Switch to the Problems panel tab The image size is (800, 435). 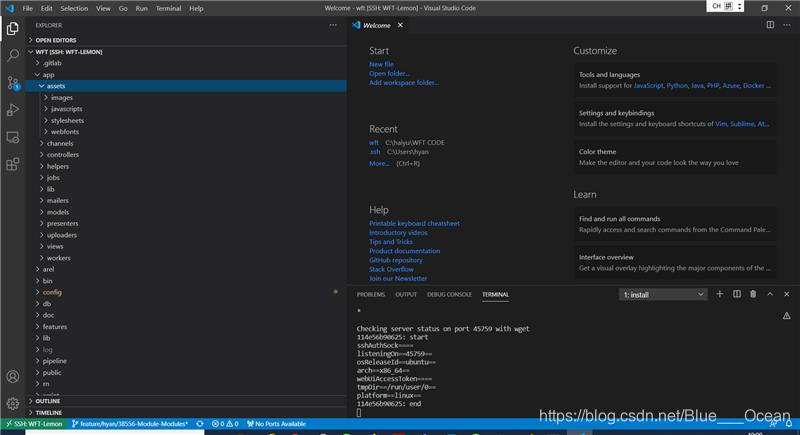pos(371,295)
